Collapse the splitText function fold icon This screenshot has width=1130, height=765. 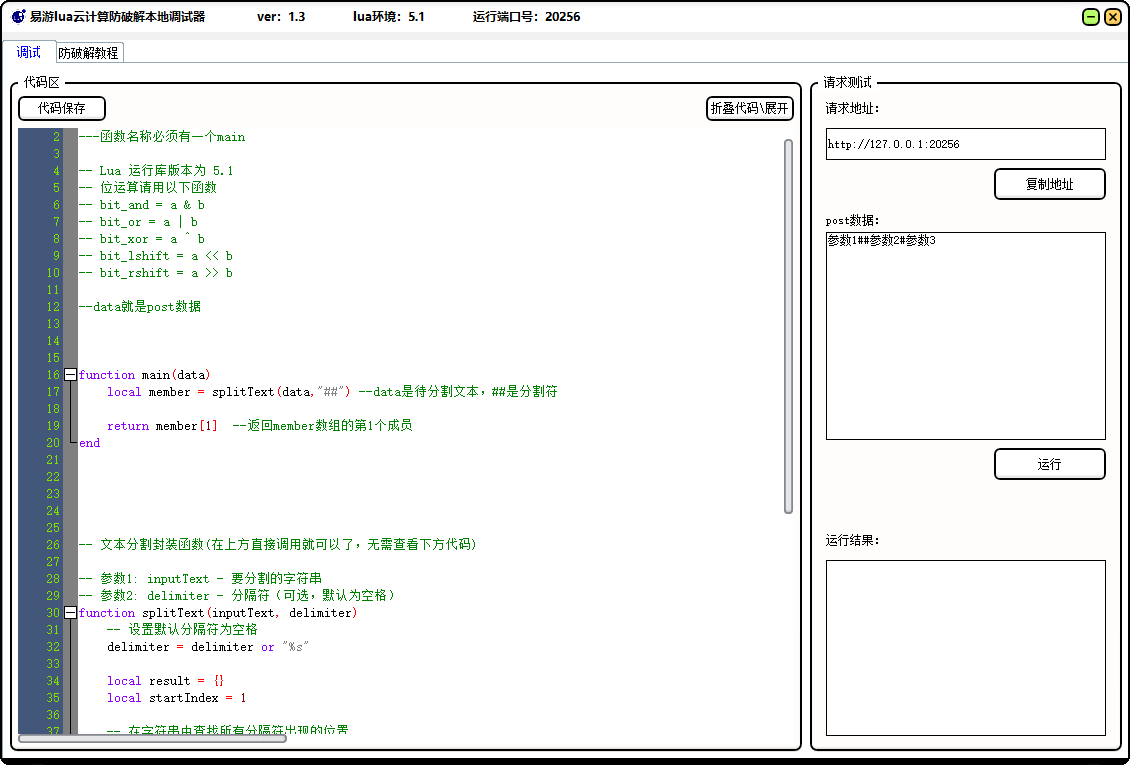(69, 612)
